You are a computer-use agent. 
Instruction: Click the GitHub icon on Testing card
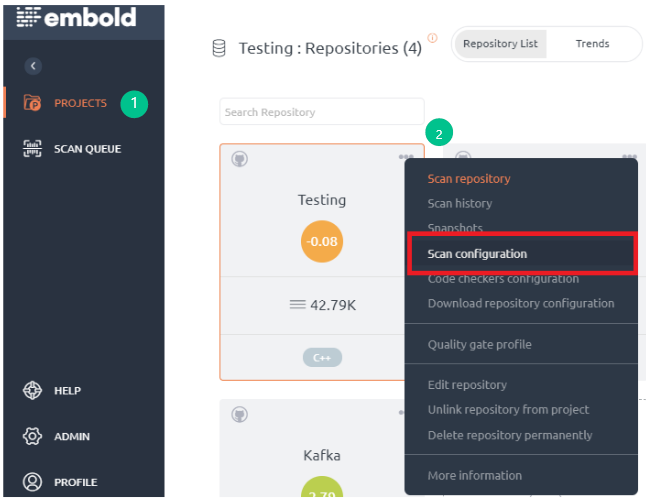(x=239, y=159)
